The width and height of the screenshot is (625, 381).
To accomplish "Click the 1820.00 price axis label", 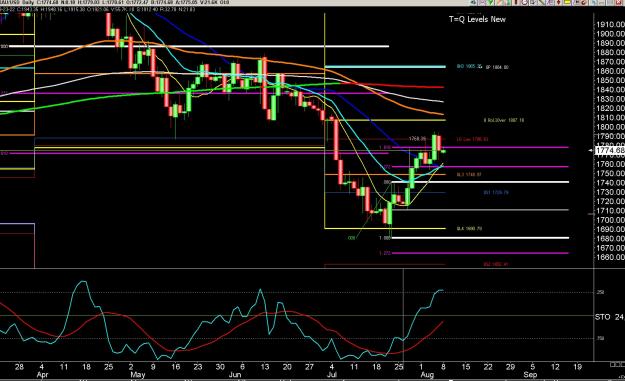I will click(x=610, y=108).
